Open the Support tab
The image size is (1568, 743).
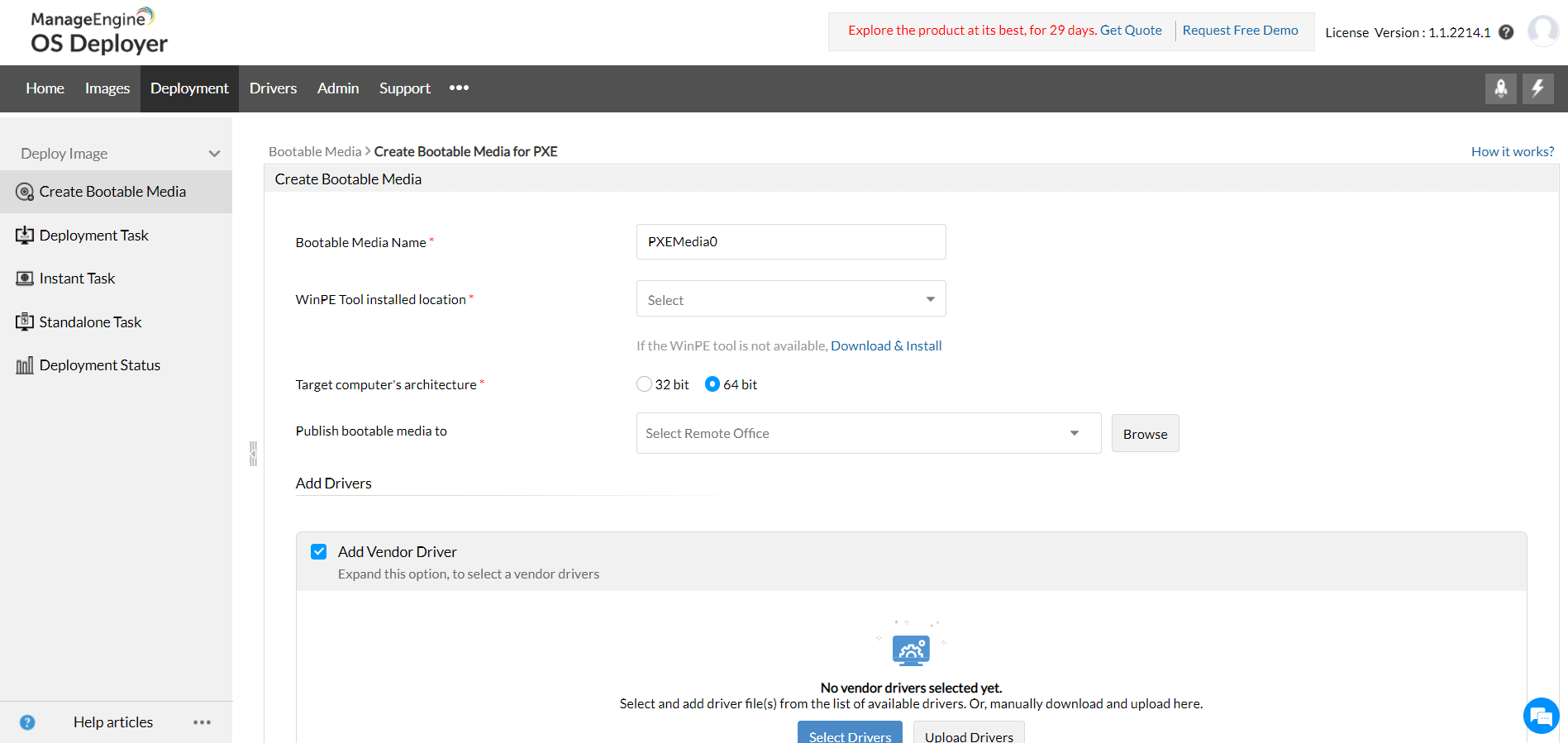405,88
